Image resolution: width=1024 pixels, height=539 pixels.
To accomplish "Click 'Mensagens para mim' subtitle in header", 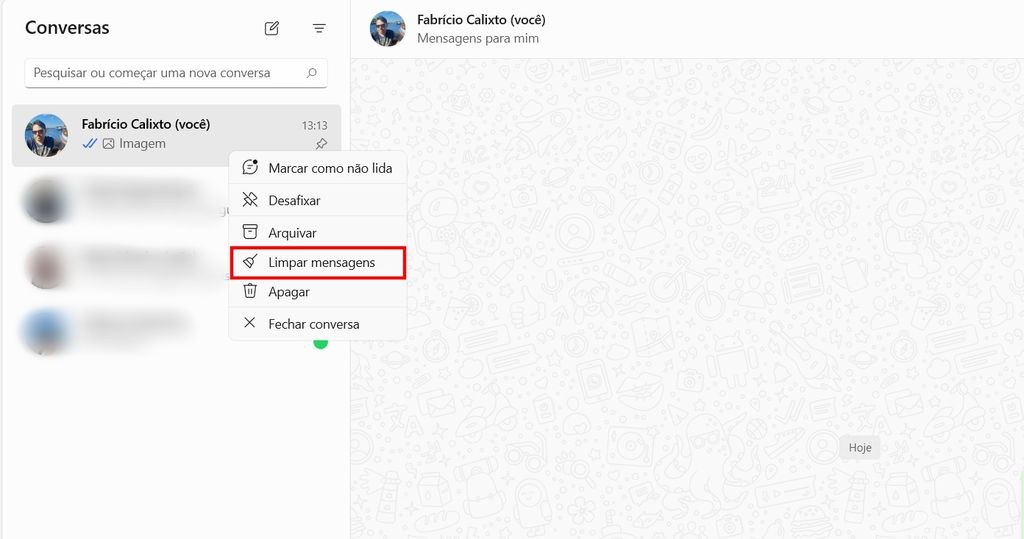I will [x=478, y=39].
